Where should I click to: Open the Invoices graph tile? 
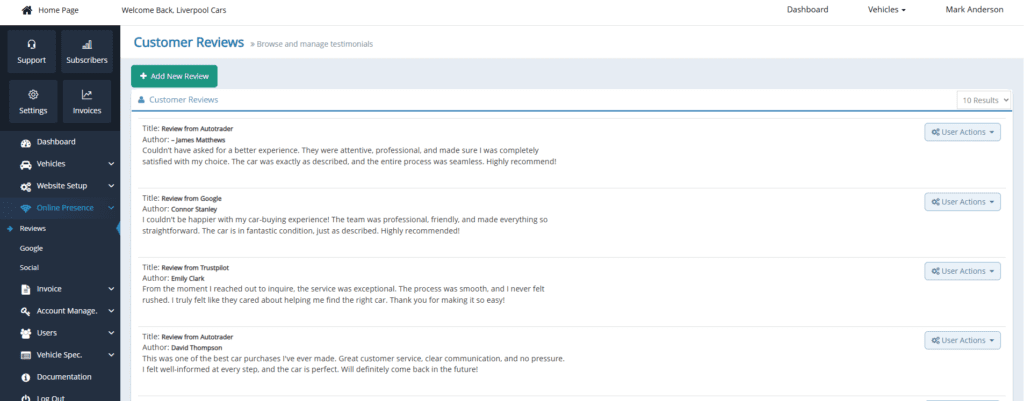[87, 102]
